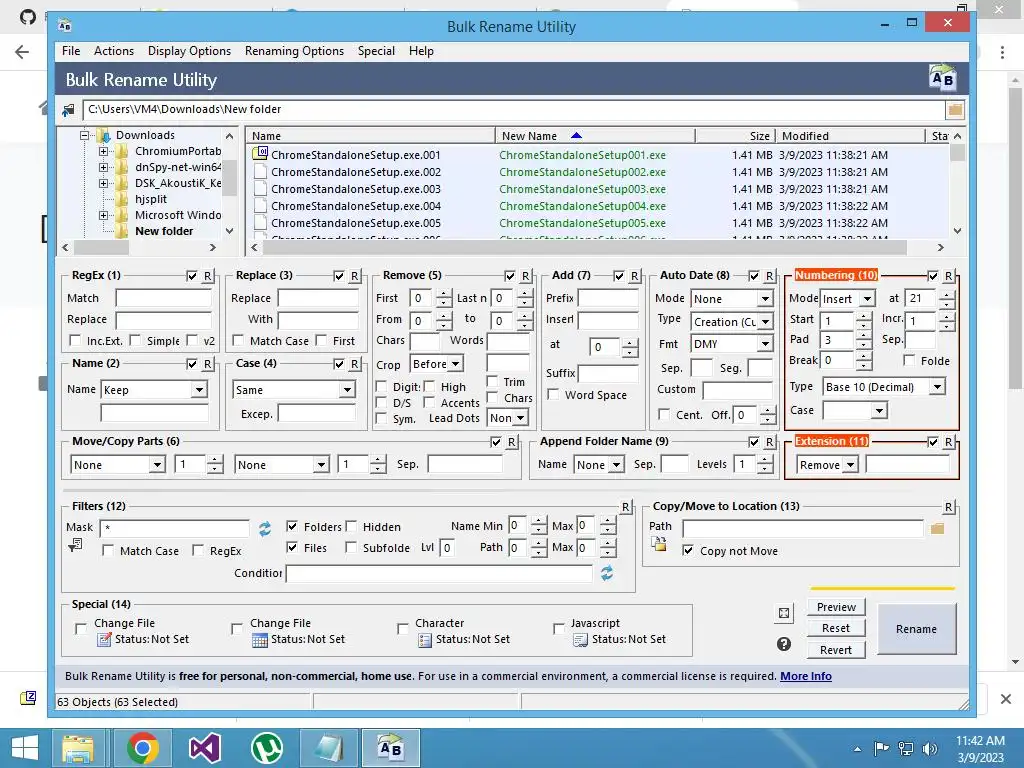Open the Display Options menu
Screen dimensions: 1024x768
pyautogui.click(x=189, y=51)
